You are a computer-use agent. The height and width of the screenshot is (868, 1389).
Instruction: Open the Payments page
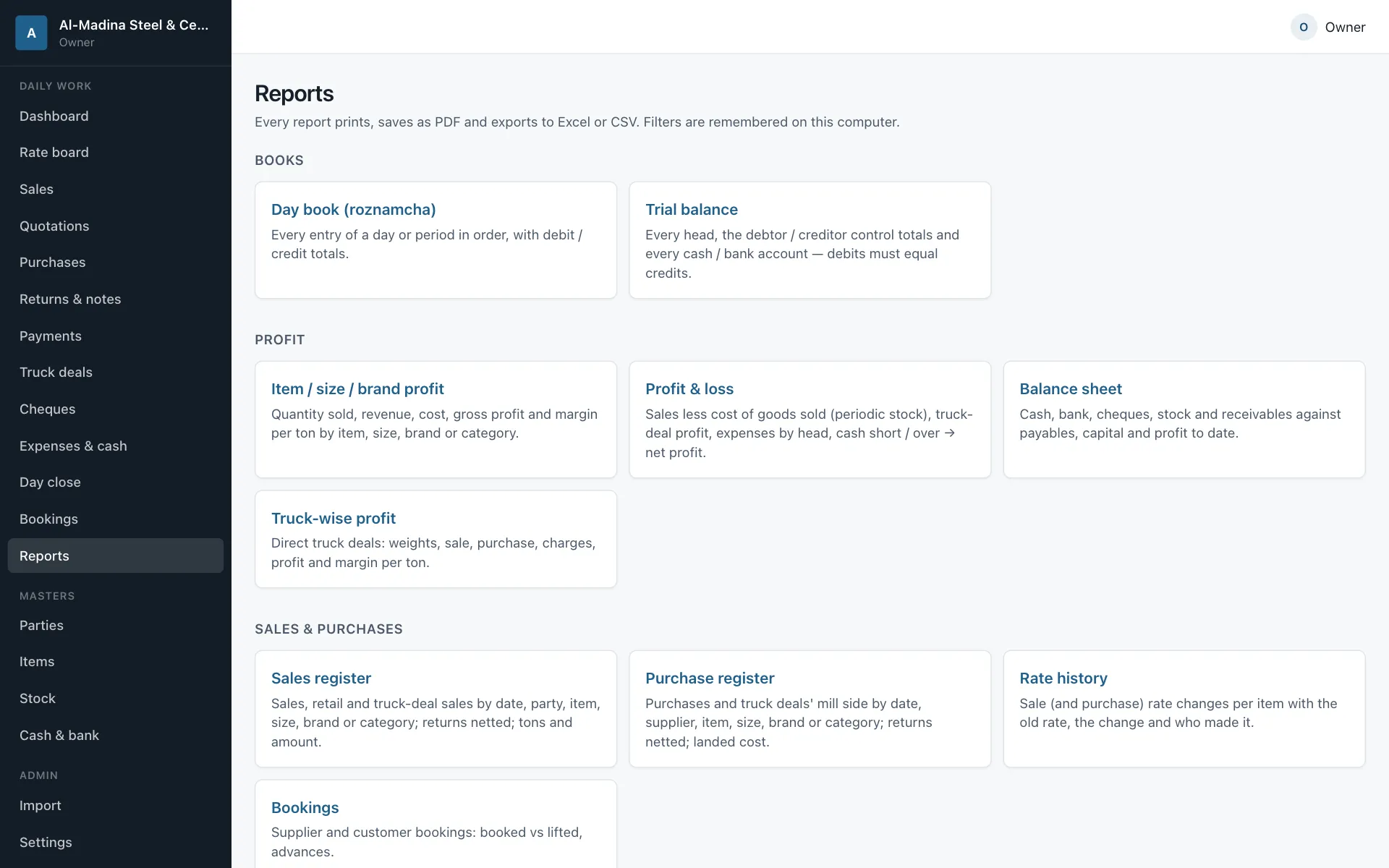click(116, 336)
